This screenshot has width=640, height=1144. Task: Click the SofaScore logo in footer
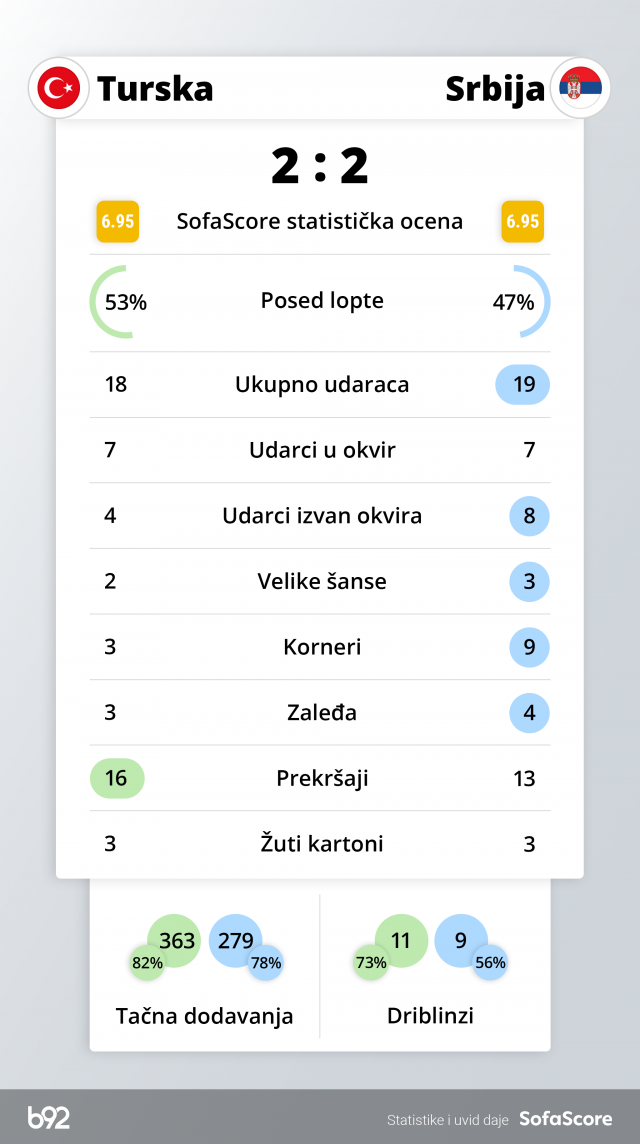565,1119
